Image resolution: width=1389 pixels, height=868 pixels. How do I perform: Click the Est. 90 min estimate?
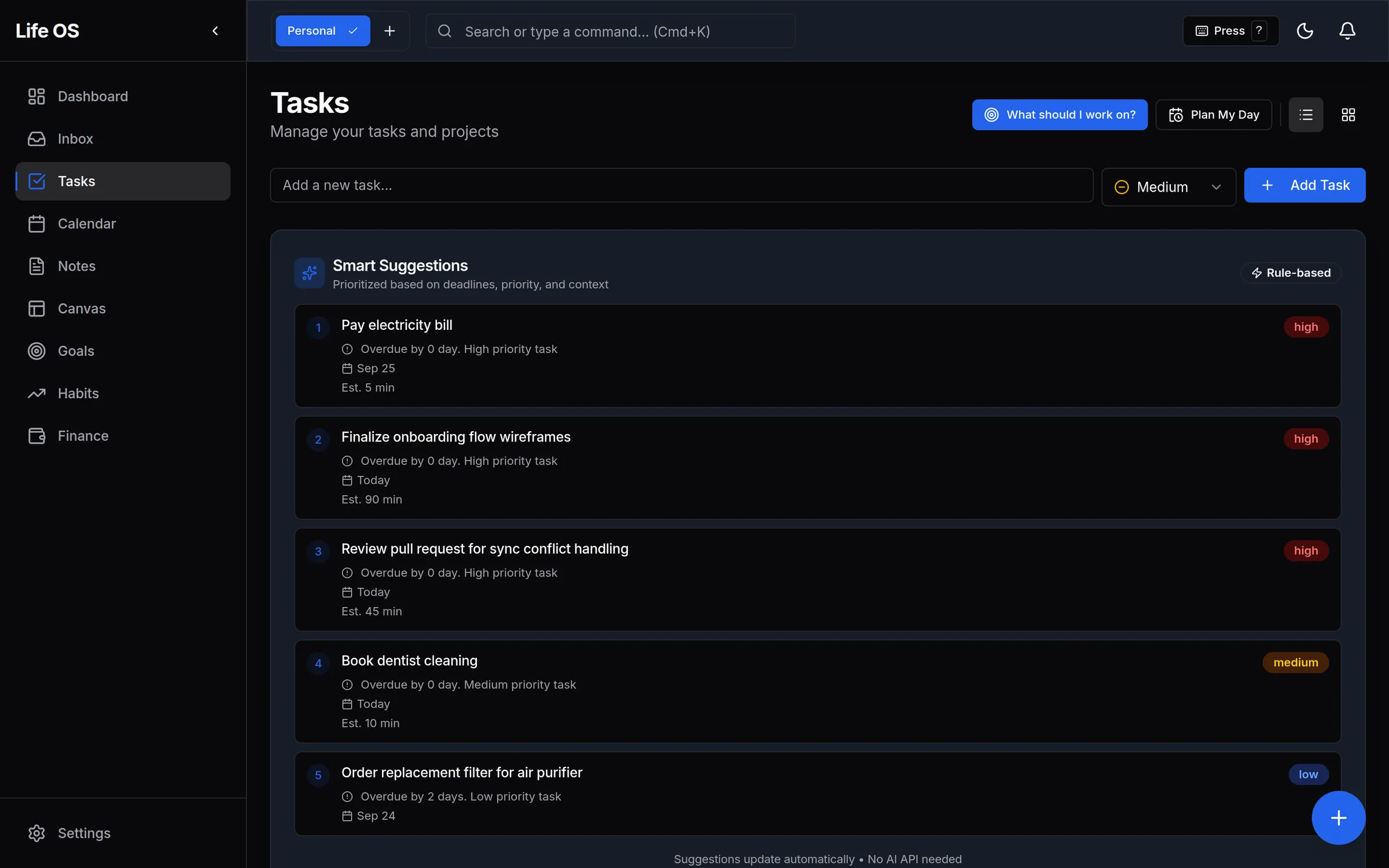372,499
